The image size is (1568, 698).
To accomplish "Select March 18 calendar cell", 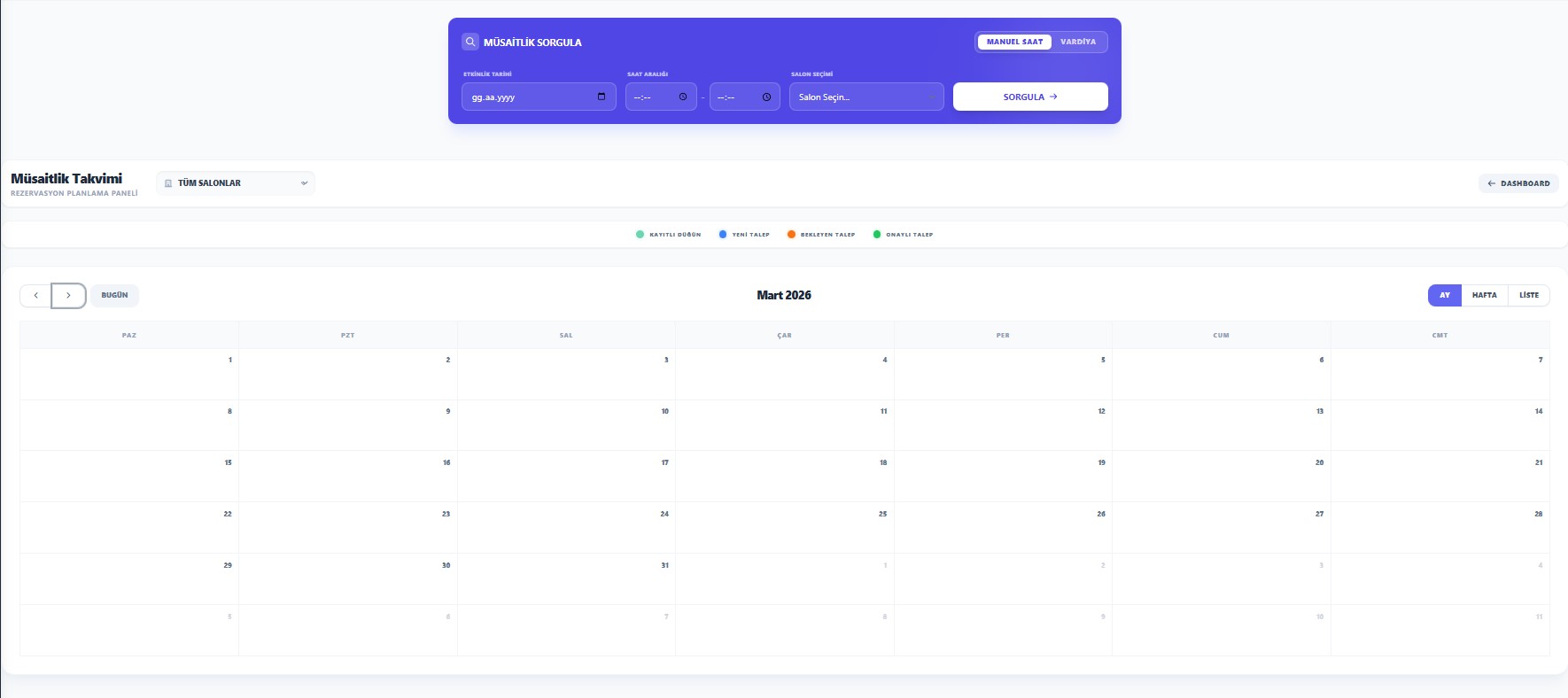I will 784,478.
